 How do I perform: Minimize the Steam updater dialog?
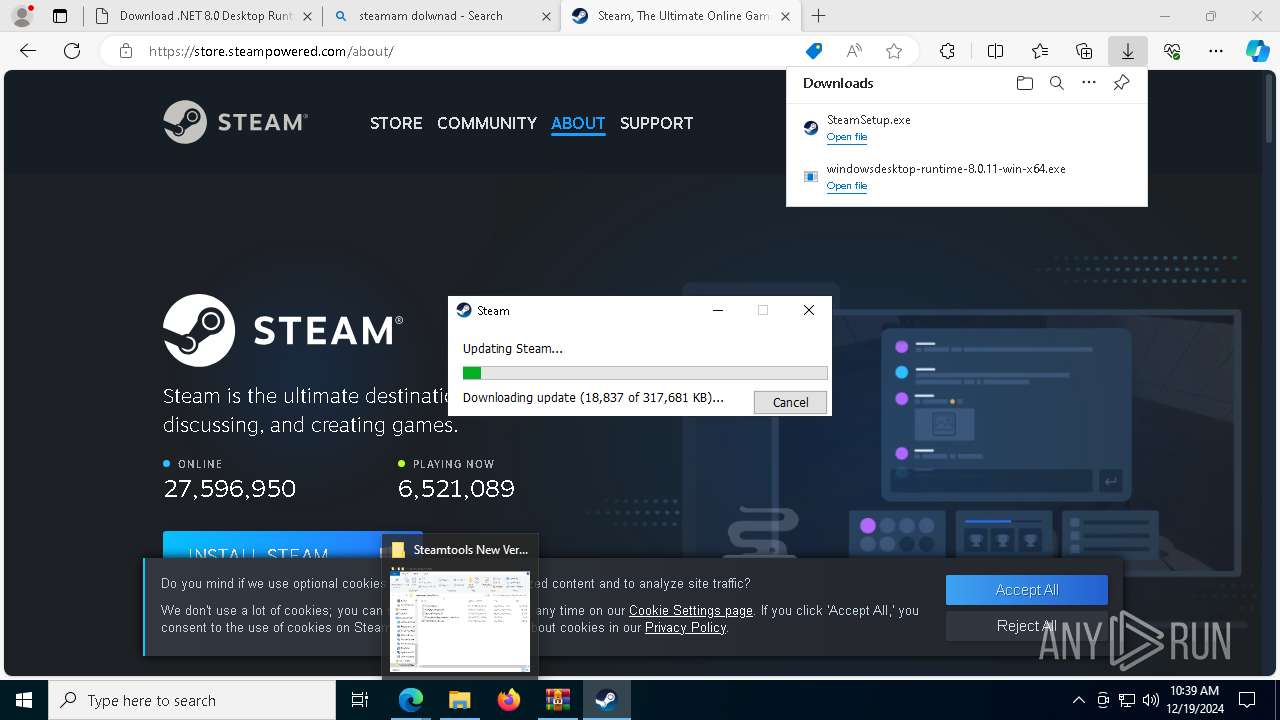point(717,310)
